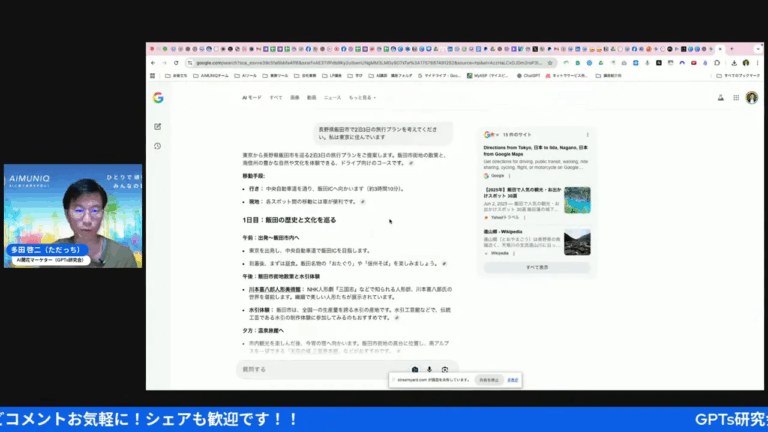Viewport: 768px width, 432px height.
Task: Click the image upload icon in question box
Action: coord(415,369)
